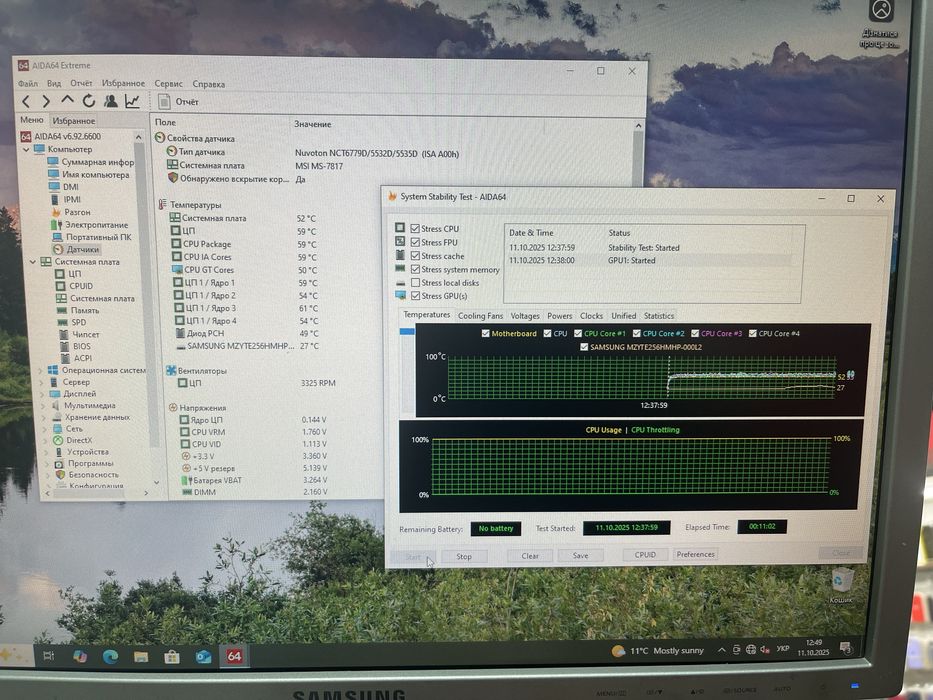Select Суммарная информация tree item
933x700 pixels.
click(x=91, y=162)
